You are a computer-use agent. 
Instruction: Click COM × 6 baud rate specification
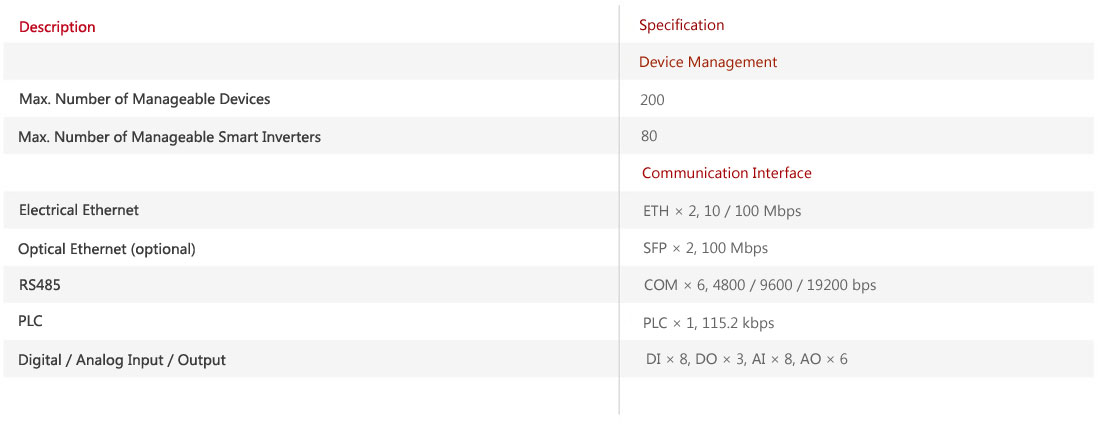coord(760,285)
